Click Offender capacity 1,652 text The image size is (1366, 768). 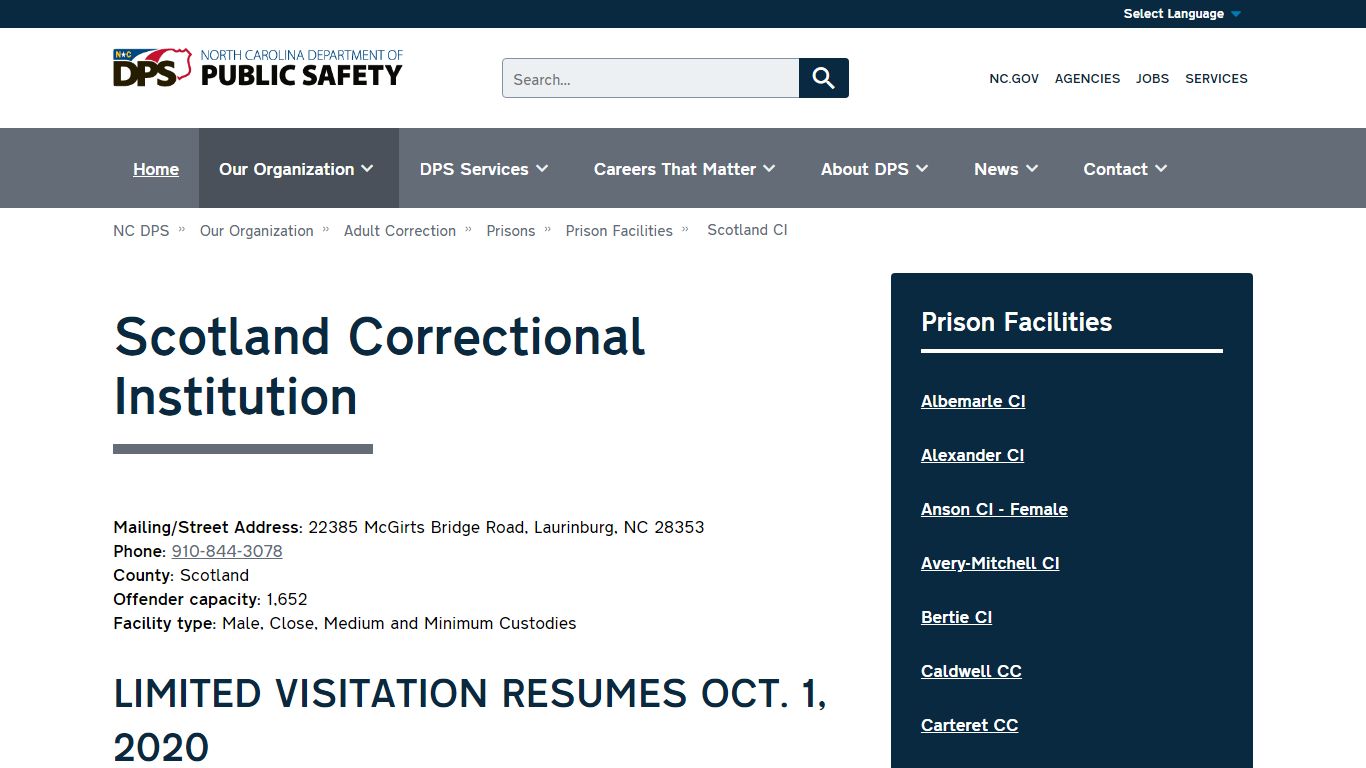pos(210,599)
